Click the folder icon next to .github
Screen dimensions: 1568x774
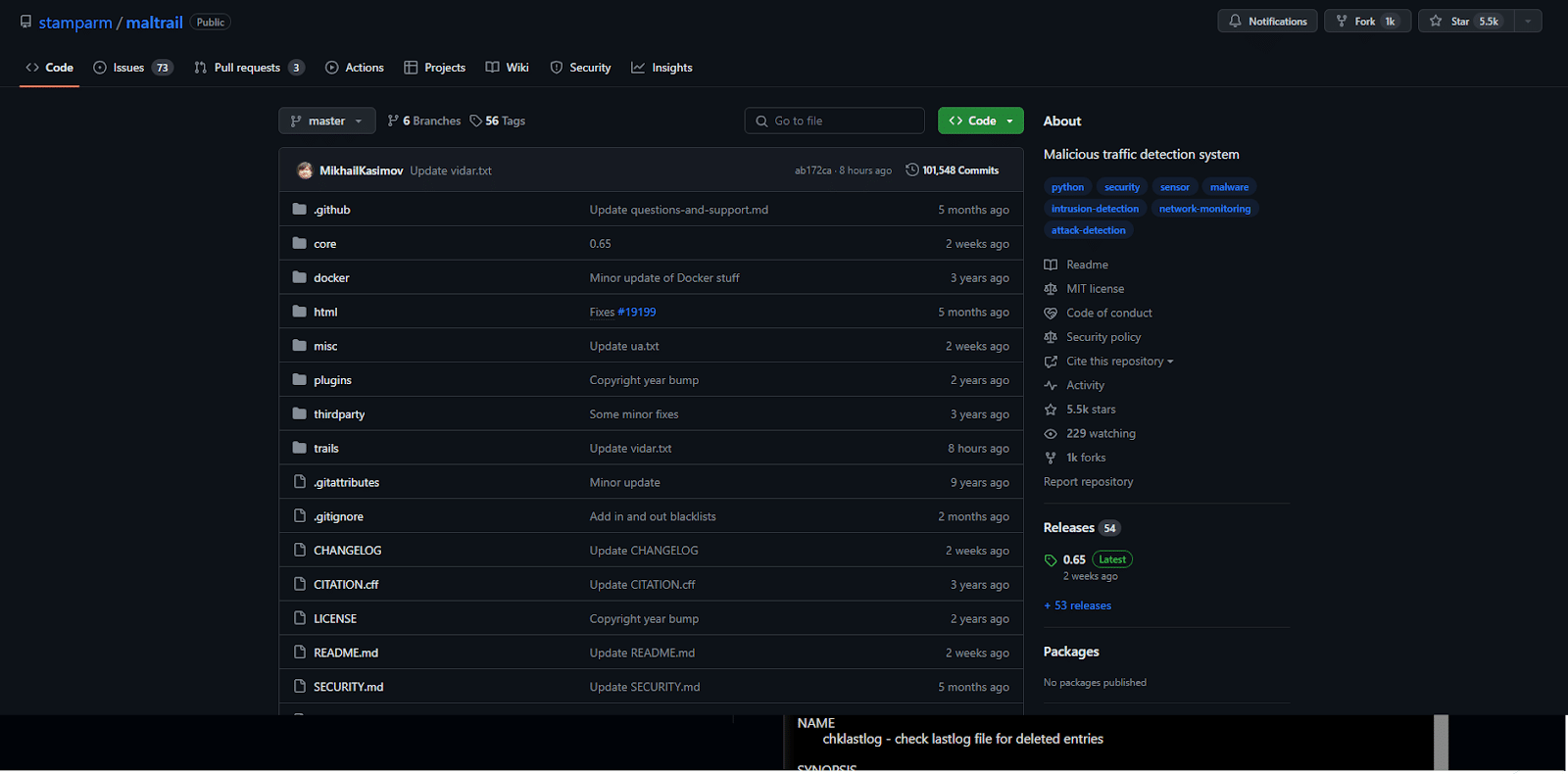(x=300, y=209)
